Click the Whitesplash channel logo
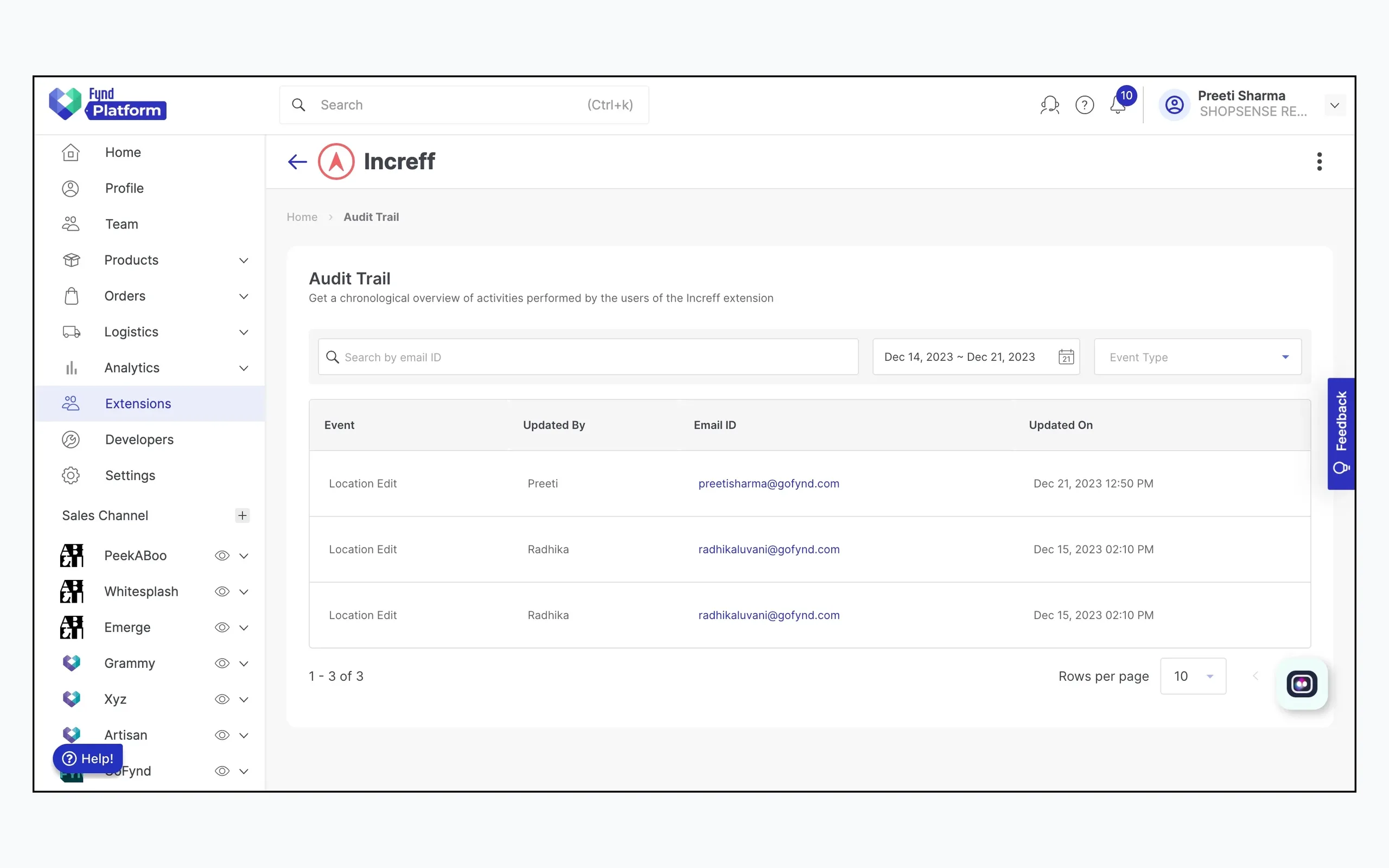The height and width of the screenshot is (868, 1389). [72, 592]
